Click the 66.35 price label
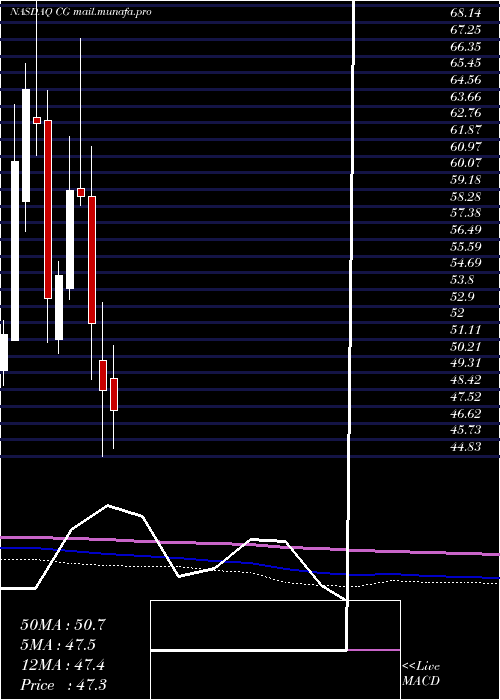The height and width of the screenshot is (700, 500). (466, 46)
